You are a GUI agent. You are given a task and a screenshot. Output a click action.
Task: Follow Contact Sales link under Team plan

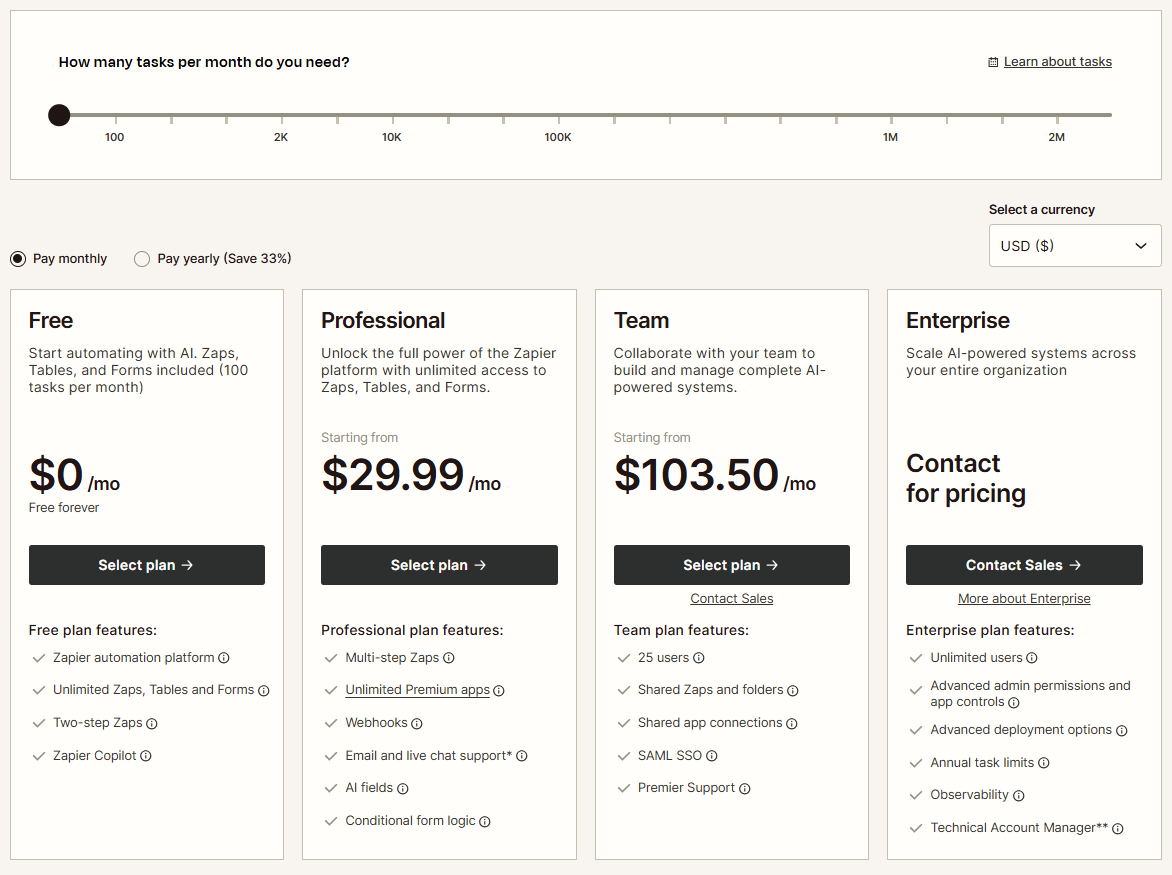click(x=732, y=599)
